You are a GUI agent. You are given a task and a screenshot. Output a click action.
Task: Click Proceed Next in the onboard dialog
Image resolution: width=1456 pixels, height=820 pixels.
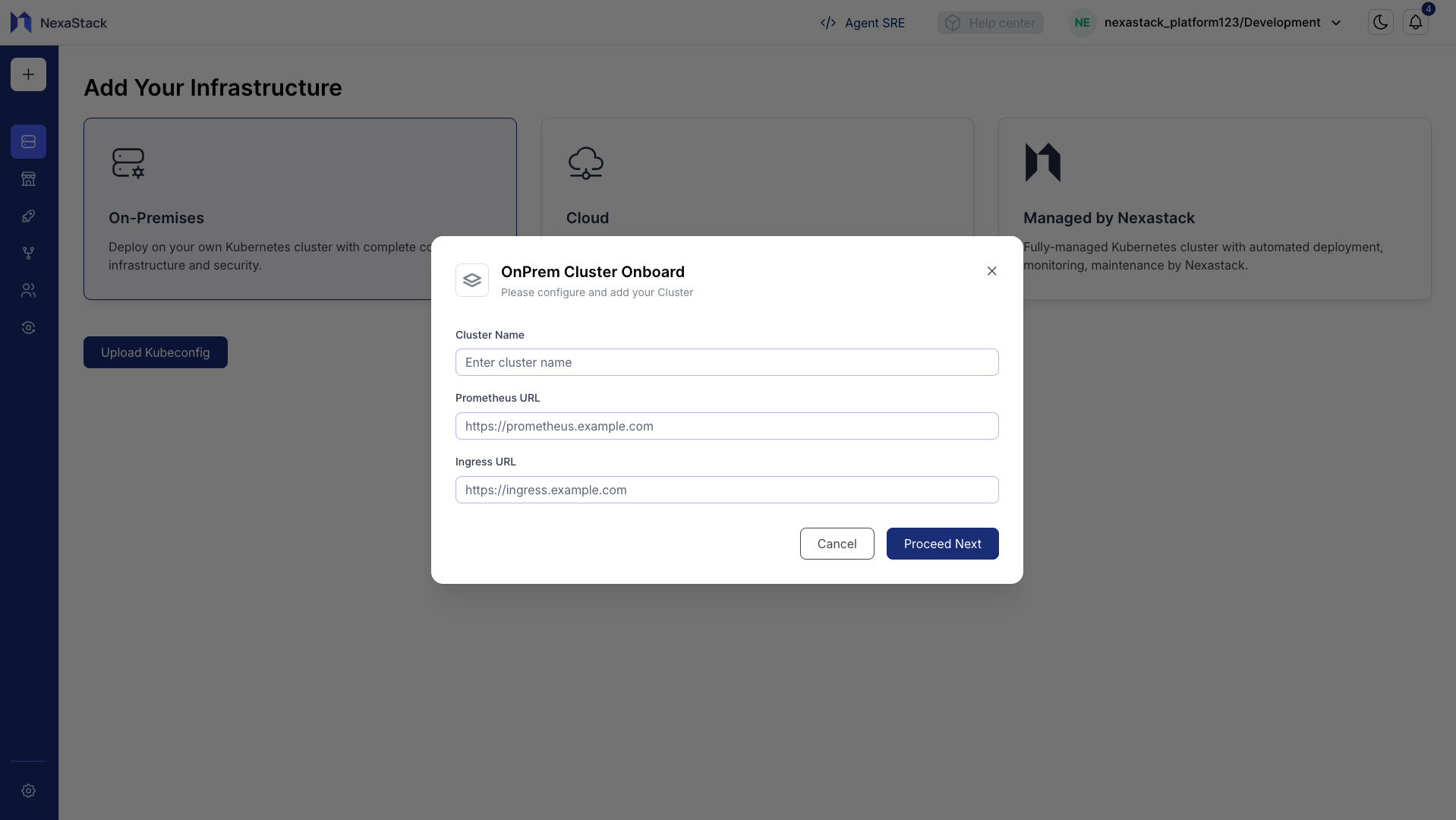pos(942,544)
